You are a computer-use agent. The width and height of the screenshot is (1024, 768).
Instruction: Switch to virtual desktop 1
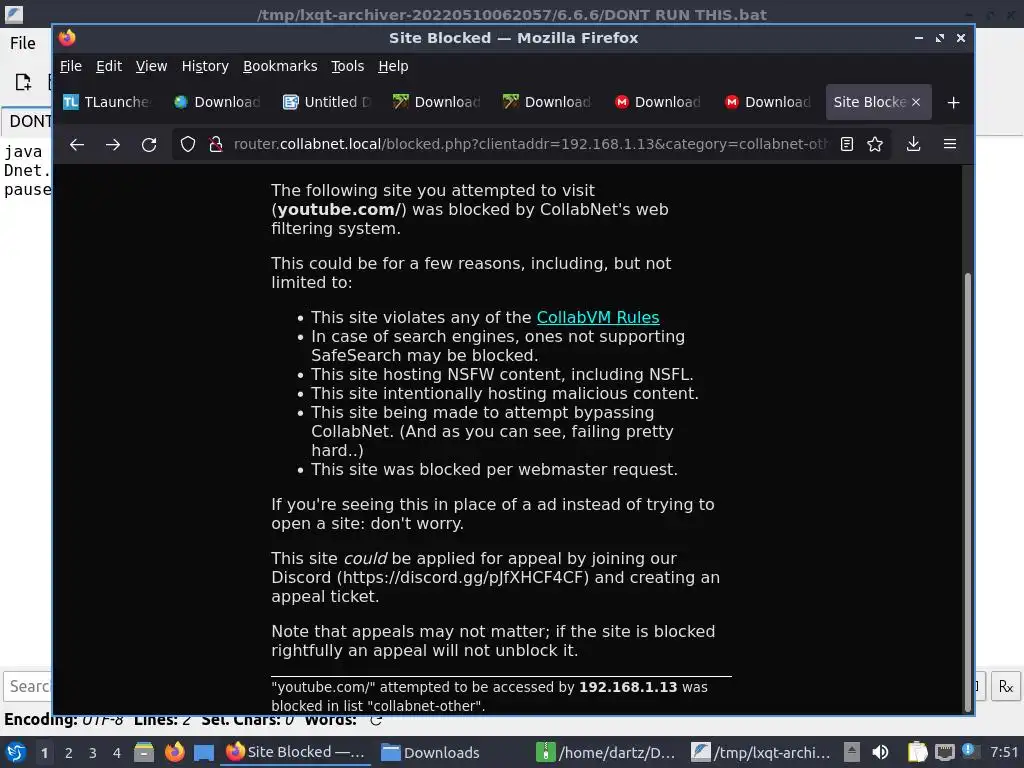44,753
